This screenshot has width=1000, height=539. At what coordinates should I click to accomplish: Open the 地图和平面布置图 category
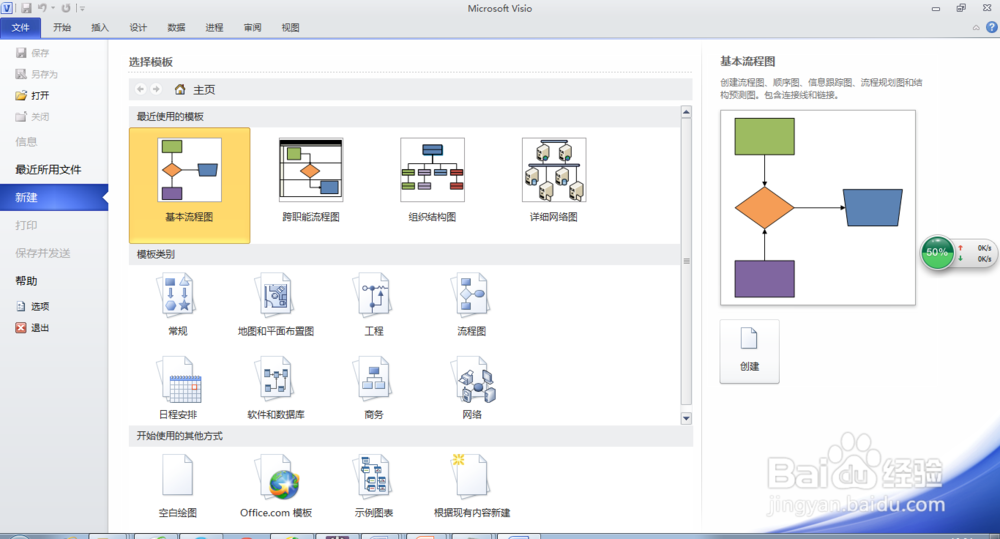(x=276, y=304)
